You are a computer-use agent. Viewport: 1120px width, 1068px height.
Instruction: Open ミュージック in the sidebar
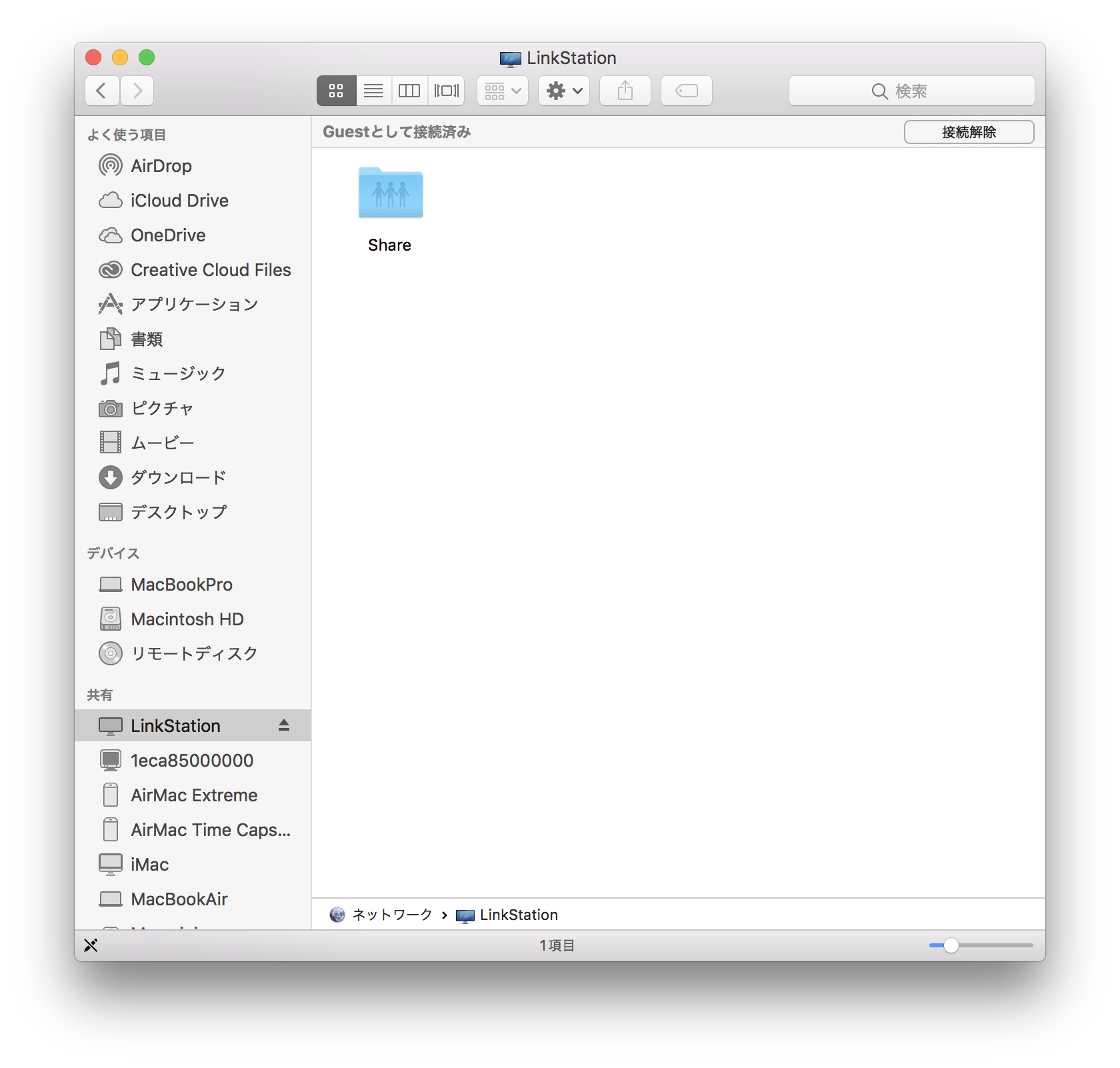click(193, 373)
